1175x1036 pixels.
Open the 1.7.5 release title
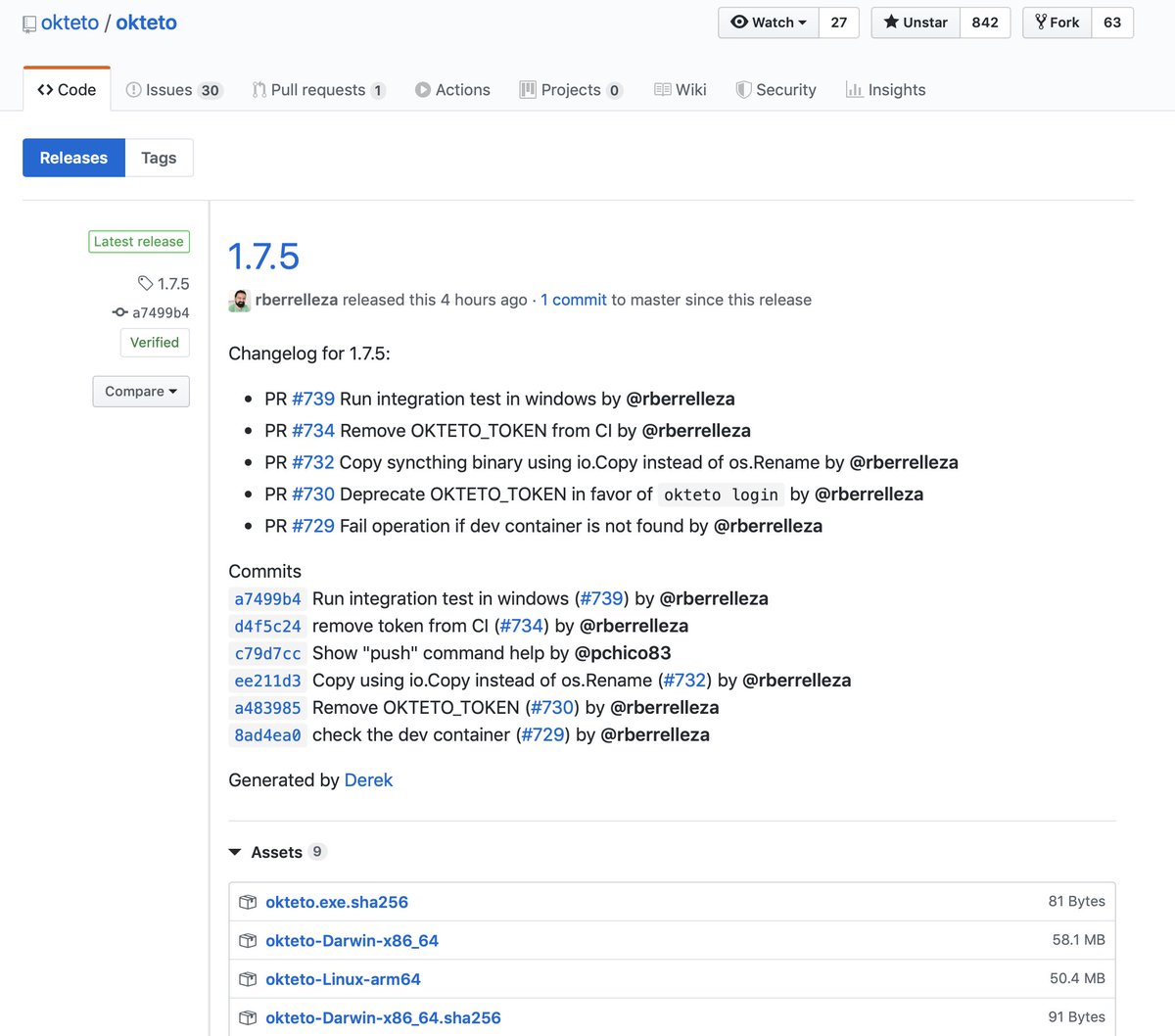click(x=263, y=257)
